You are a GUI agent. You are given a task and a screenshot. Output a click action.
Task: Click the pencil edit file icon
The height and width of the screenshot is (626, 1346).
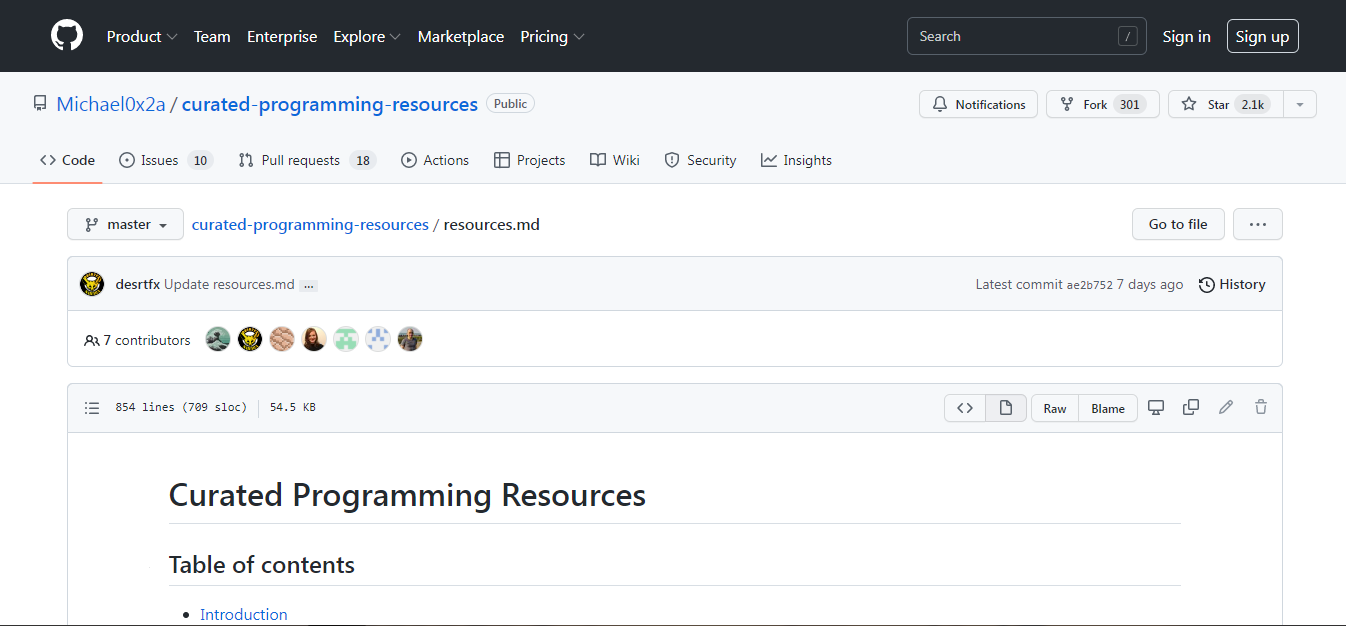(x=1226, y=408)
